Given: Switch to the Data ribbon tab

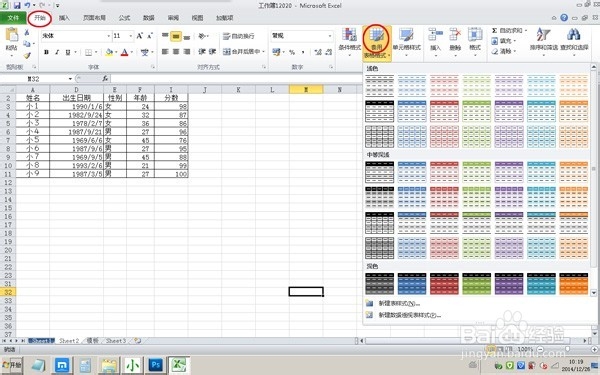Looking at the screenshot, I should click(149, 18).
